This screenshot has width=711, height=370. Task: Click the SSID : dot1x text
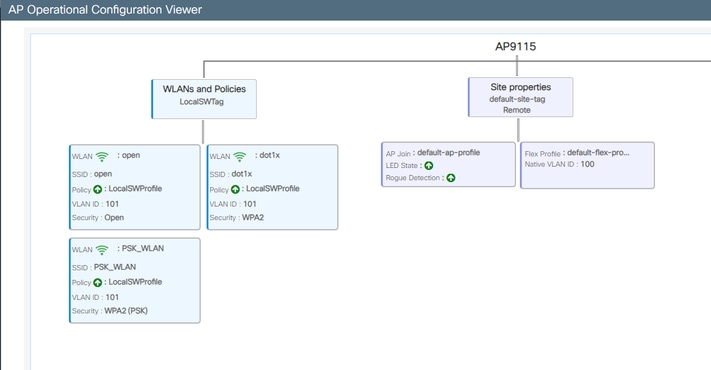[x=231, y=174]
